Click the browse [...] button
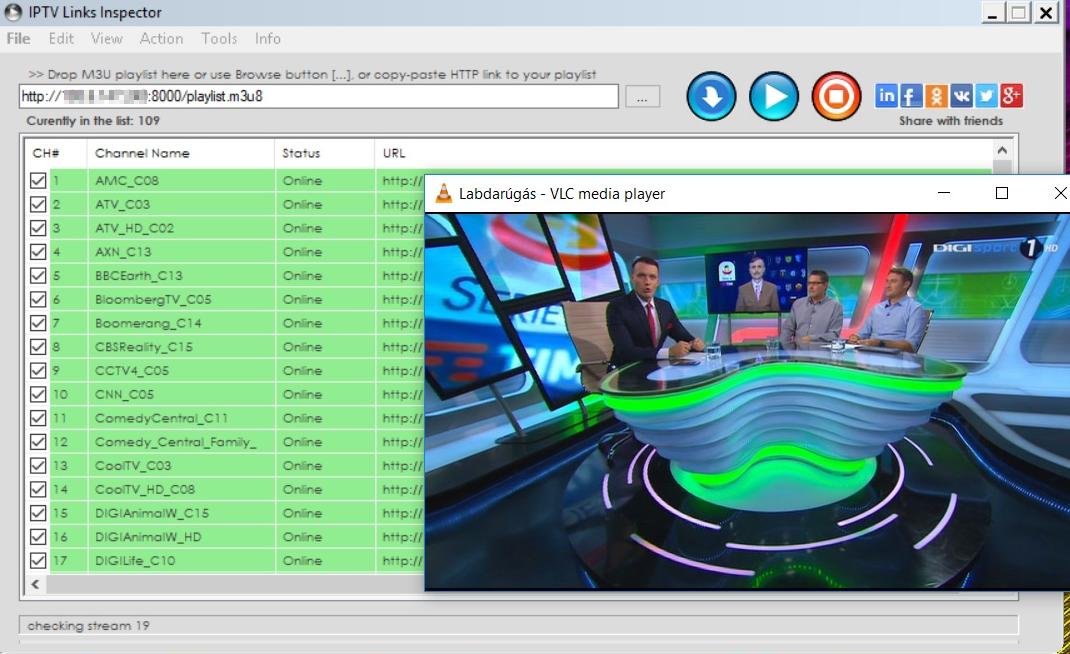The height and width of the screenshot is (654, 1070). (642, 97)
